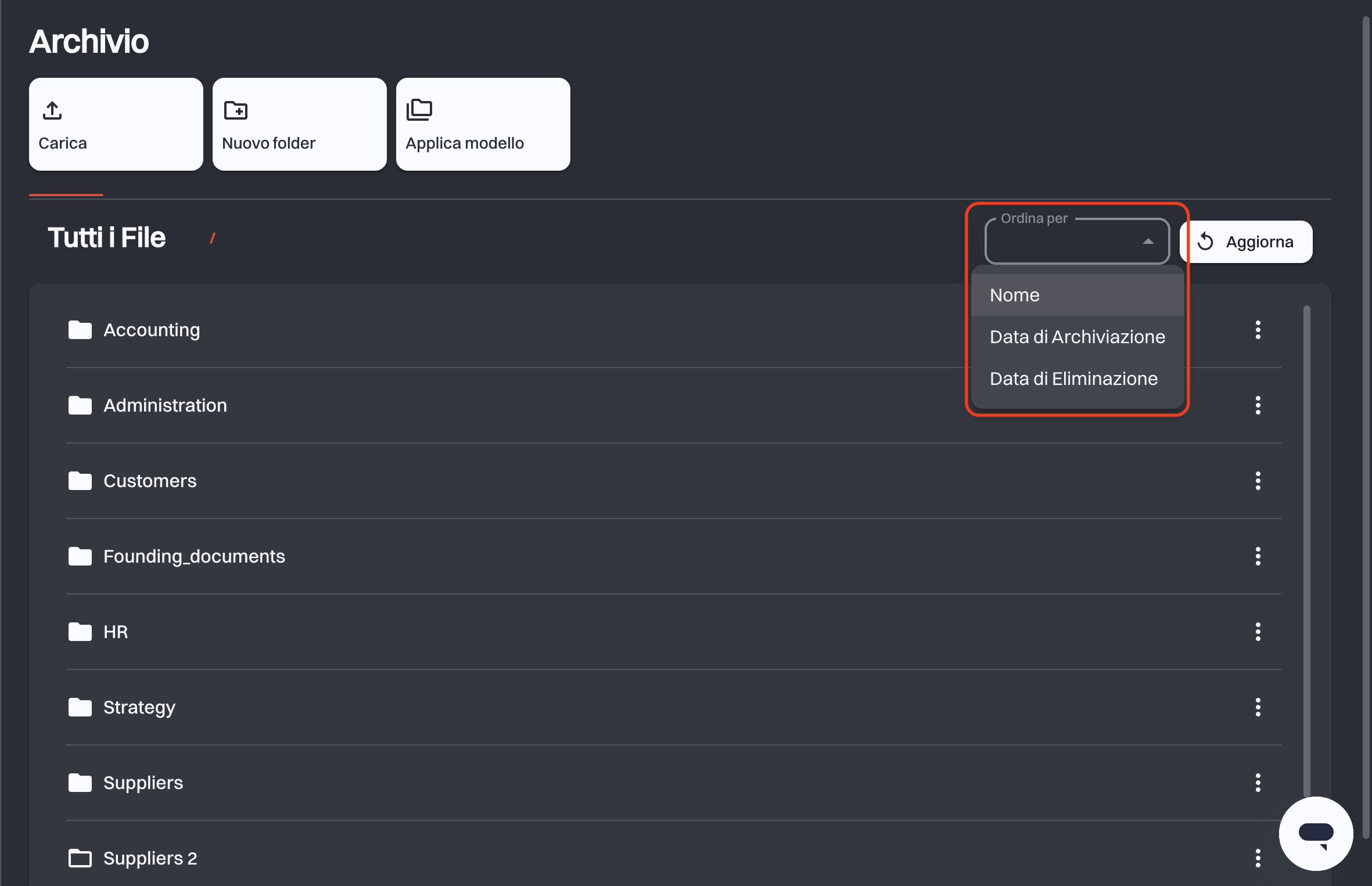
Task: Click the Carica upload button
Action: (x=116, y=124)
